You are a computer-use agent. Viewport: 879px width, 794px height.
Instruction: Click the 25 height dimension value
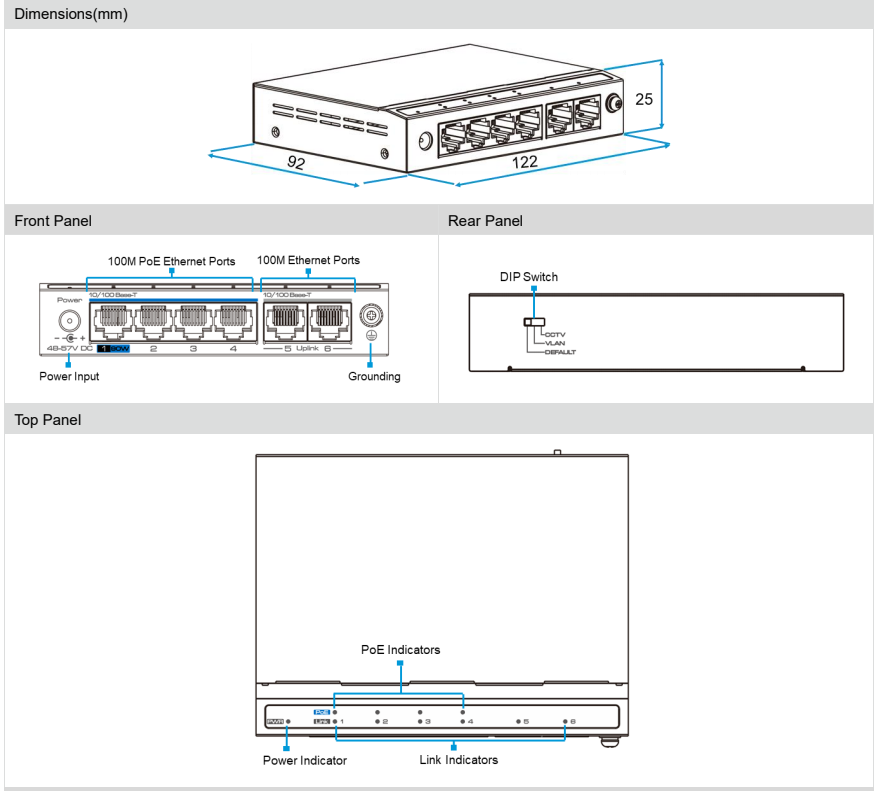coord(644,99)
